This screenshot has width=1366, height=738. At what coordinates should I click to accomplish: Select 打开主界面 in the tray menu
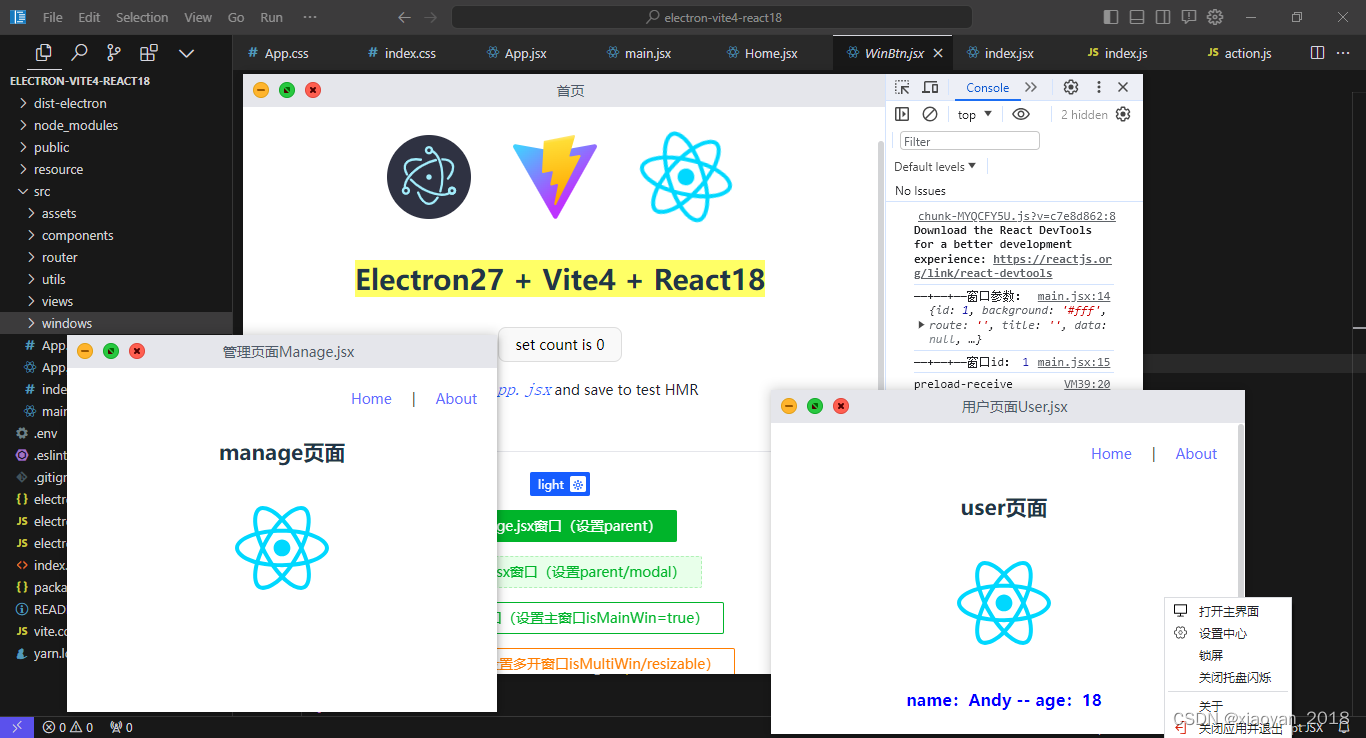[x=1228, y=611]
